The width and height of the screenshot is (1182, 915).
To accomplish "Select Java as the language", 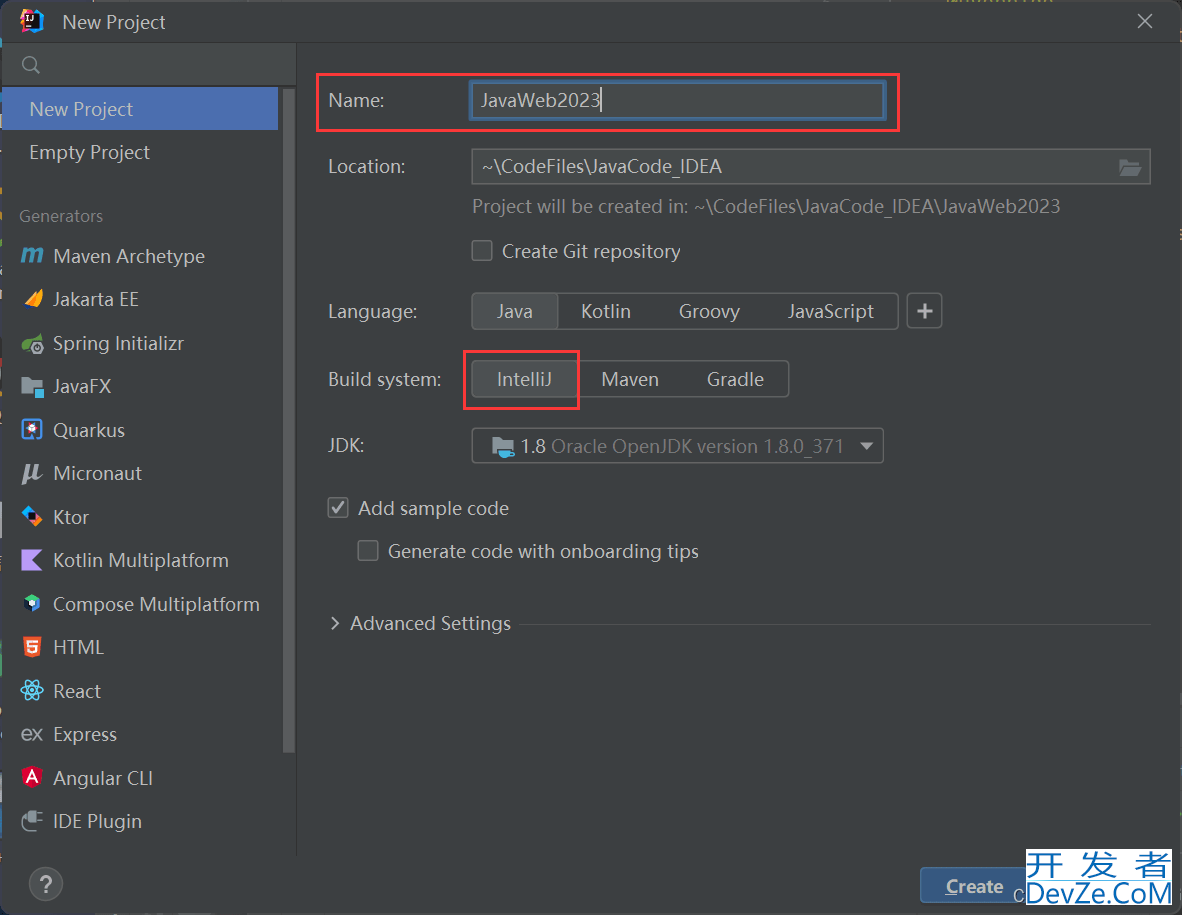I will 515,311.
